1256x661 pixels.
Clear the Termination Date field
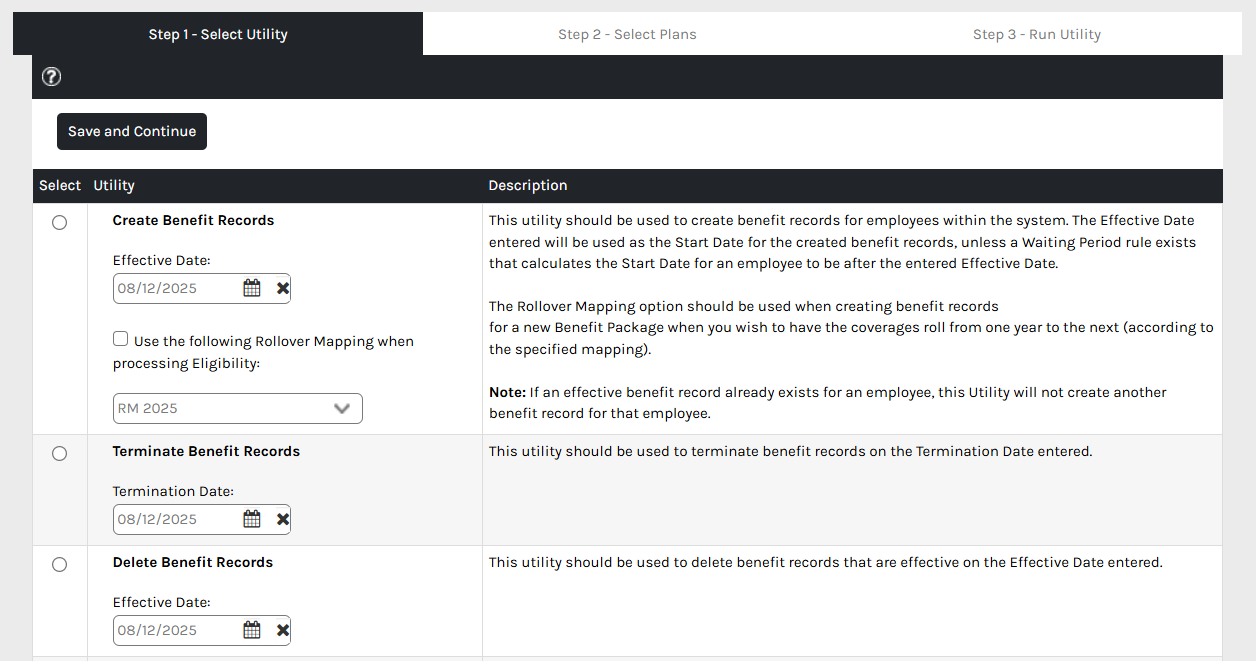(283, 519)
